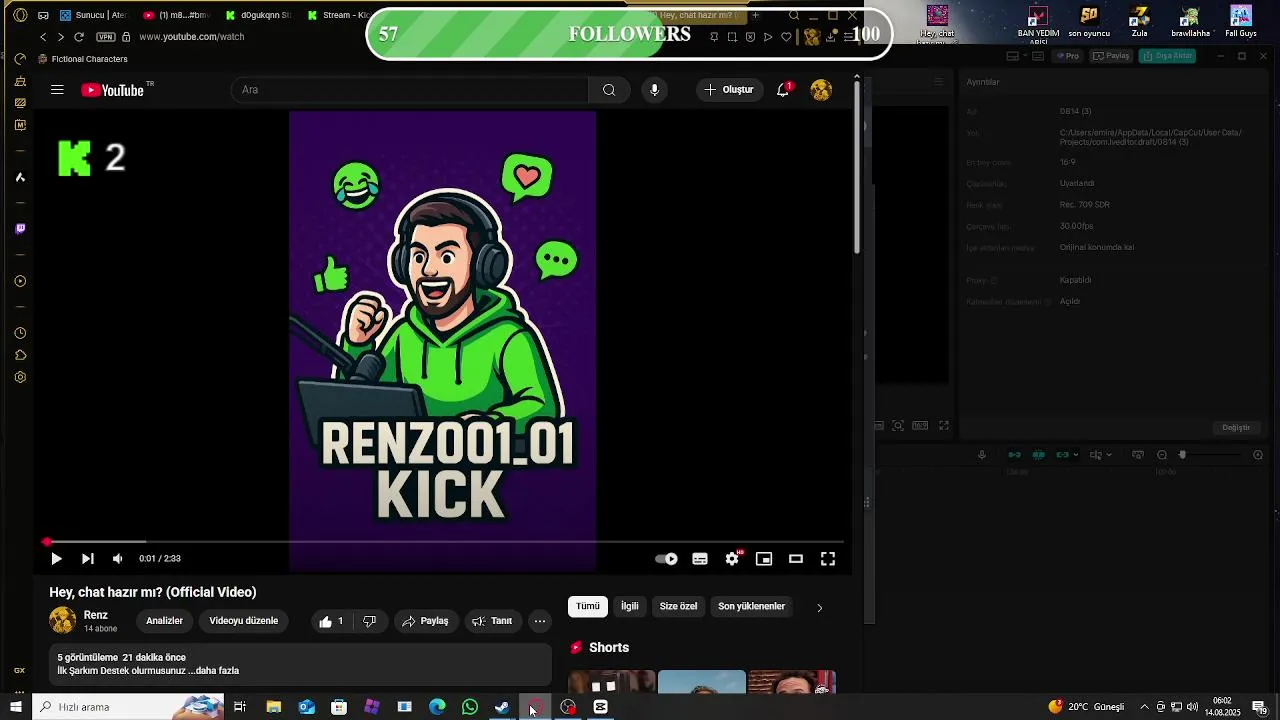Switch to the d0gukqnn Kick stream tab
This screenshot has width=1280, height=720.
(259, 15)
